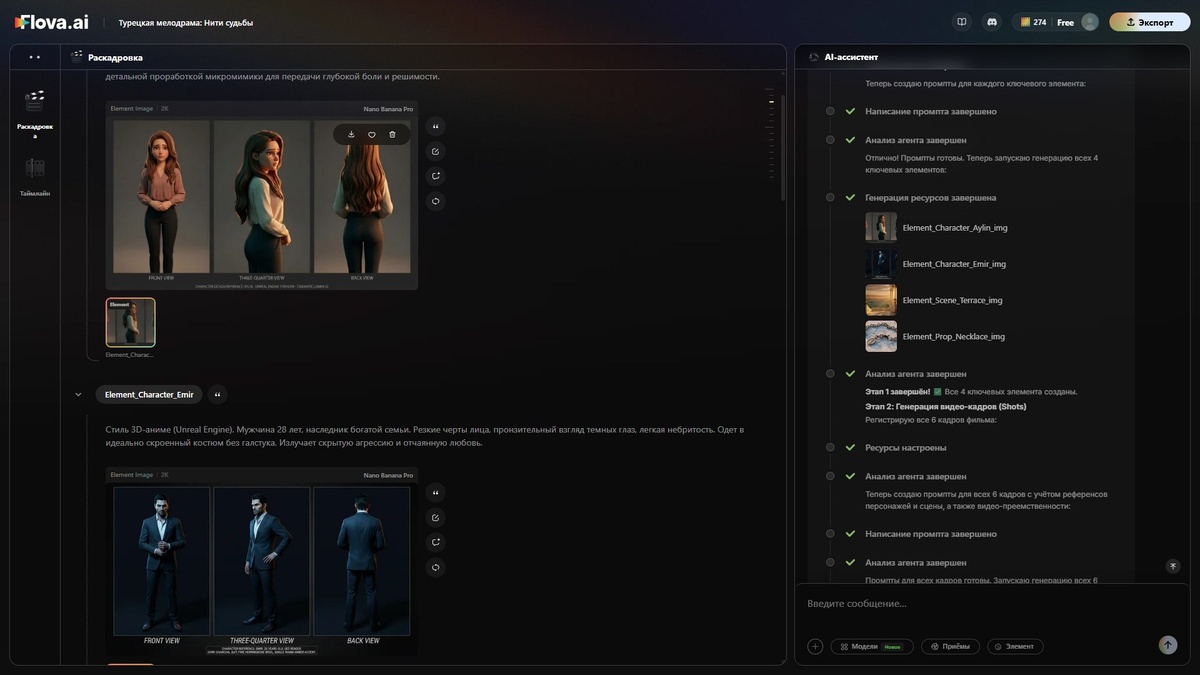Click quote icon next to Element_Character_Emir title
This screenshot has height=675, width=1200.
click(217, 394)
